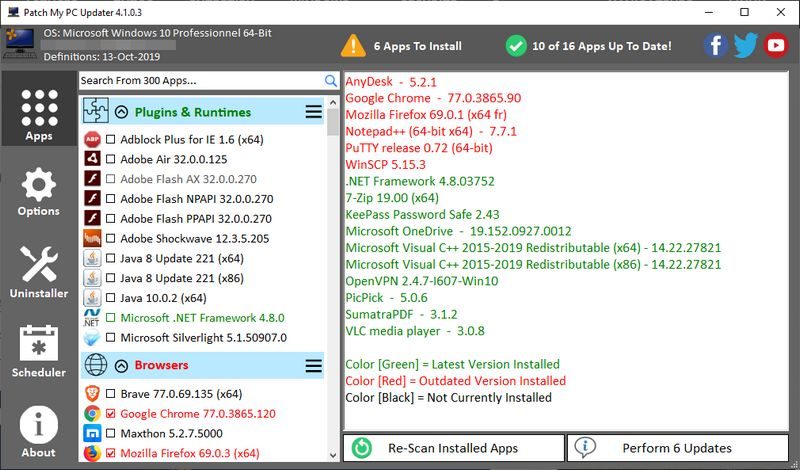Go to the Scheduler tab
Screen dimensions: 800x470
38,351
